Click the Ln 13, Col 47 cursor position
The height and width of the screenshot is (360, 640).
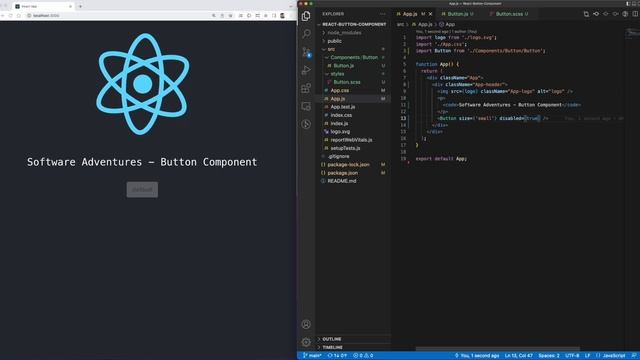pyautogui.click(x=518, y=356)
